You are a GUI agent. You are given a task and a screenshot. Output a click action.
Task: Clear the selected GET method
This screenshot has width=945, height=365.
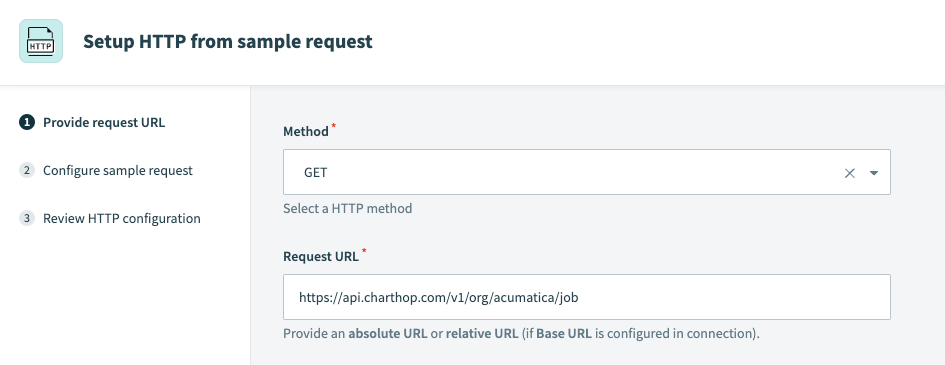[x=850, y=173]
